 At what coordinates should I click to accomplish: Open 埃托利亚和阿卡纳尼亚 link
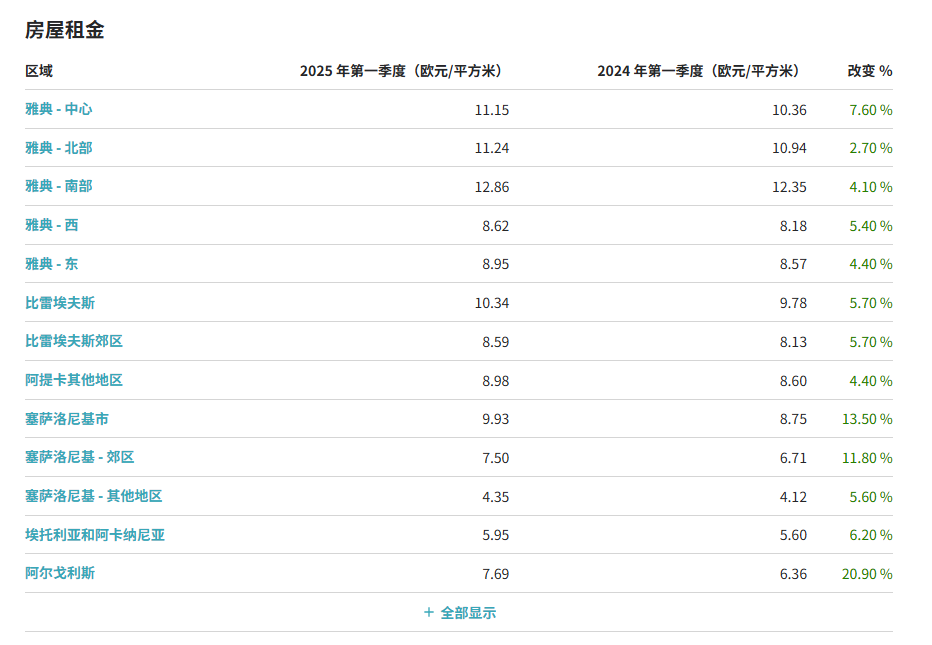pos(95,535)
